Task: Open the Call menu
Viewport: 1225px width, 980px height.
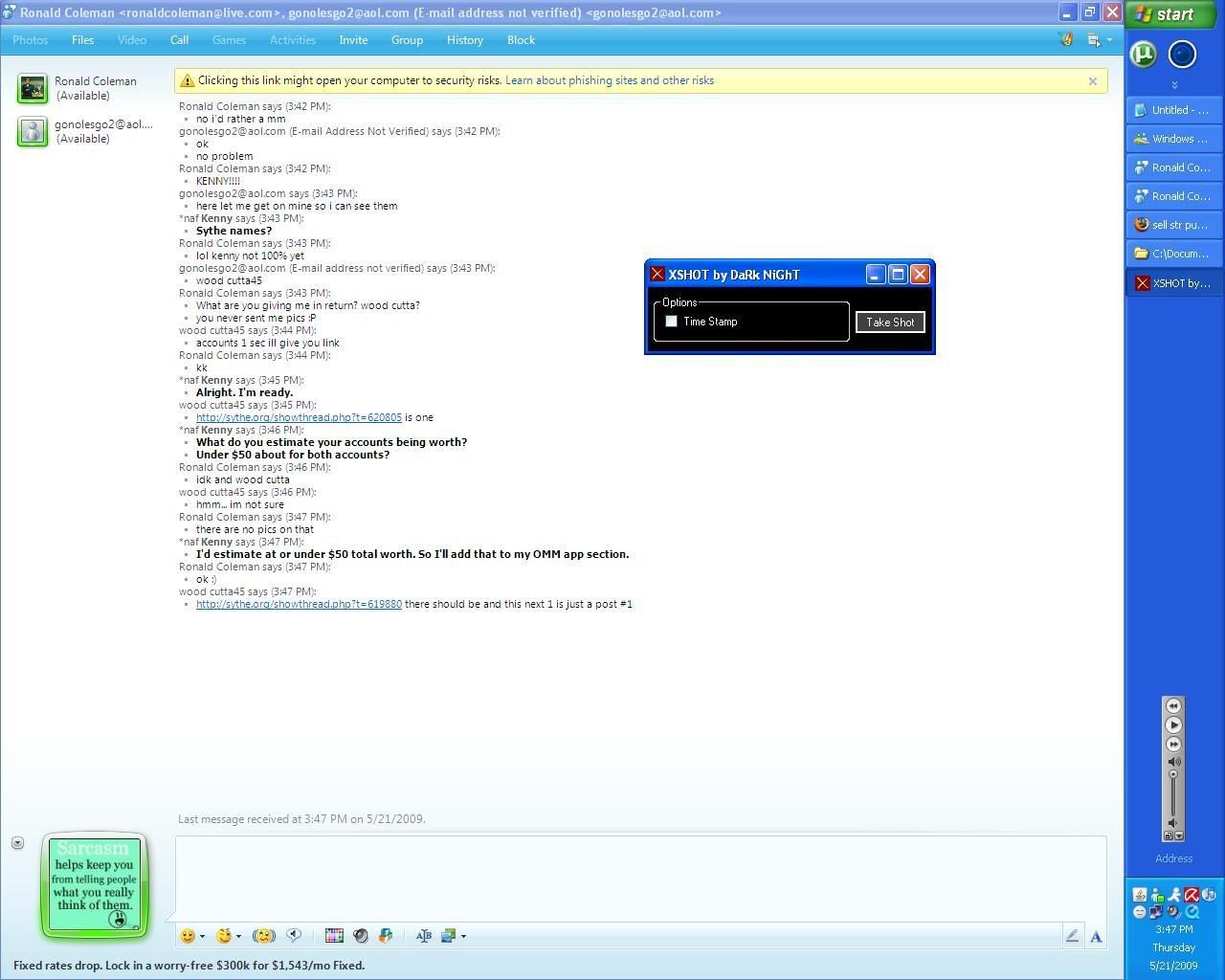Action: click(x=179, y=40)
